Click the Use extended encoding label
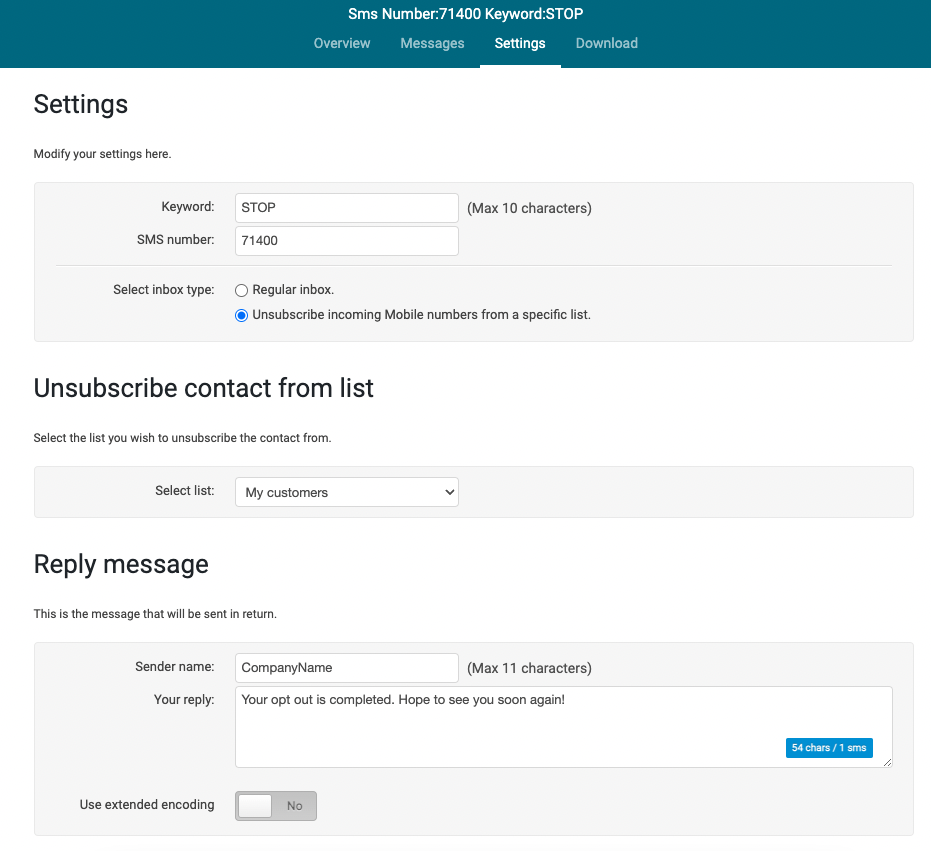 pos(147,805)
